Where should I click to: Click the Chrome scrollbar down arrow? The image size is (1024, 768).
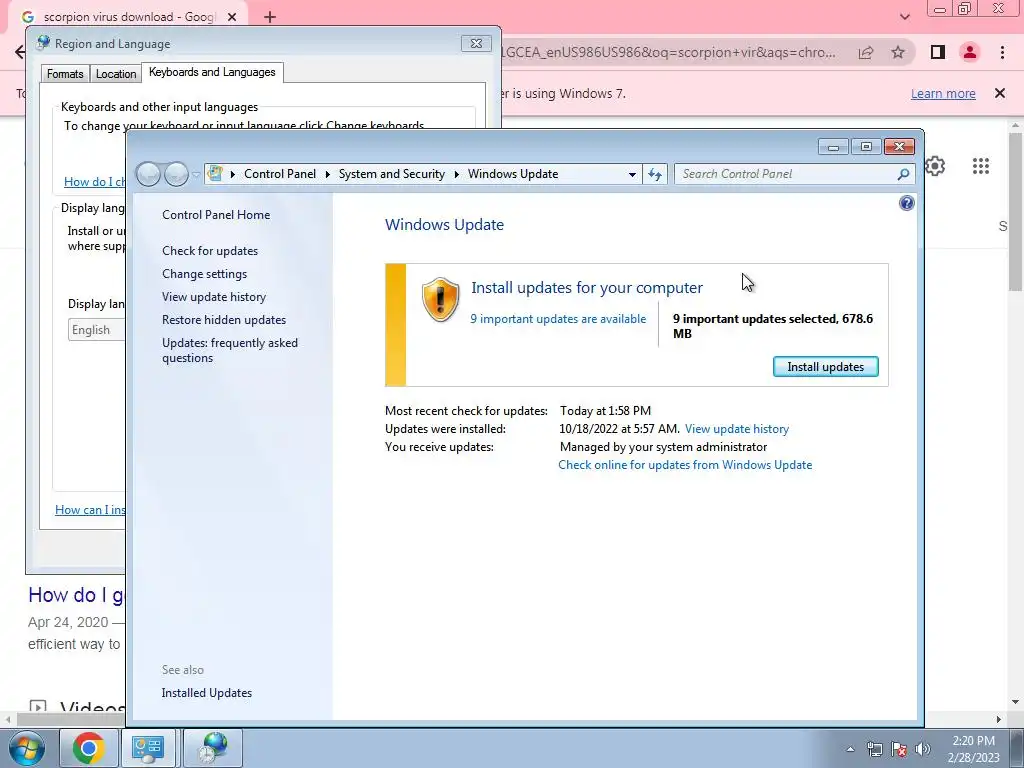coord(1016,702)
